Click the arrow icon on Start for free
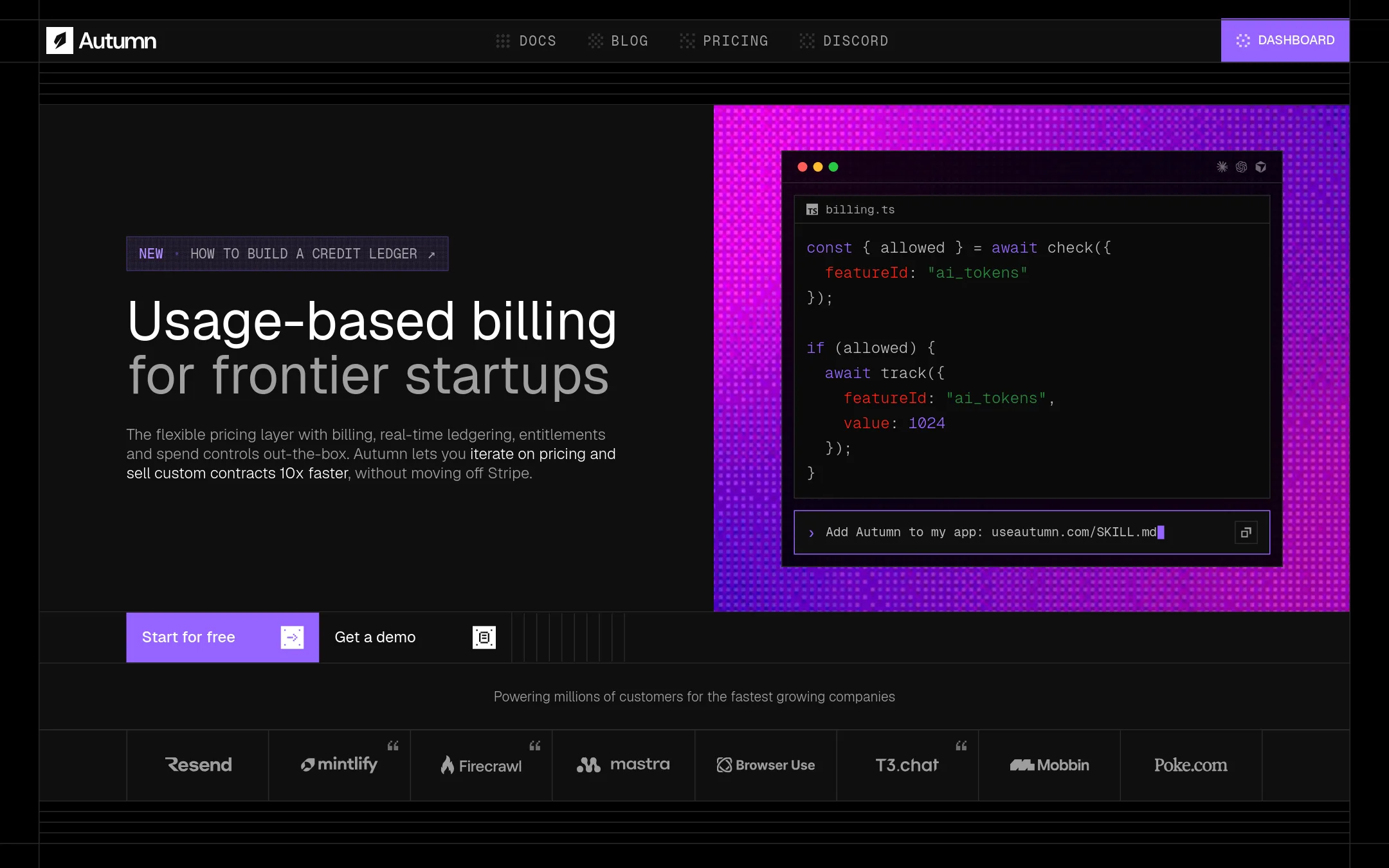 tap(292, 637)
